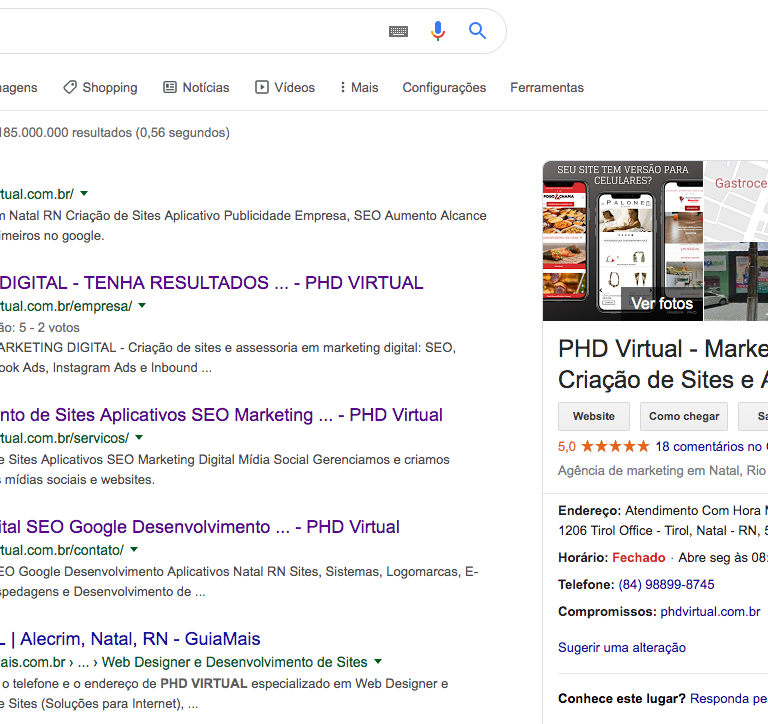
Task: Open 'SEO Google Desenvolvimento' result link
Action: click(200, 527)
